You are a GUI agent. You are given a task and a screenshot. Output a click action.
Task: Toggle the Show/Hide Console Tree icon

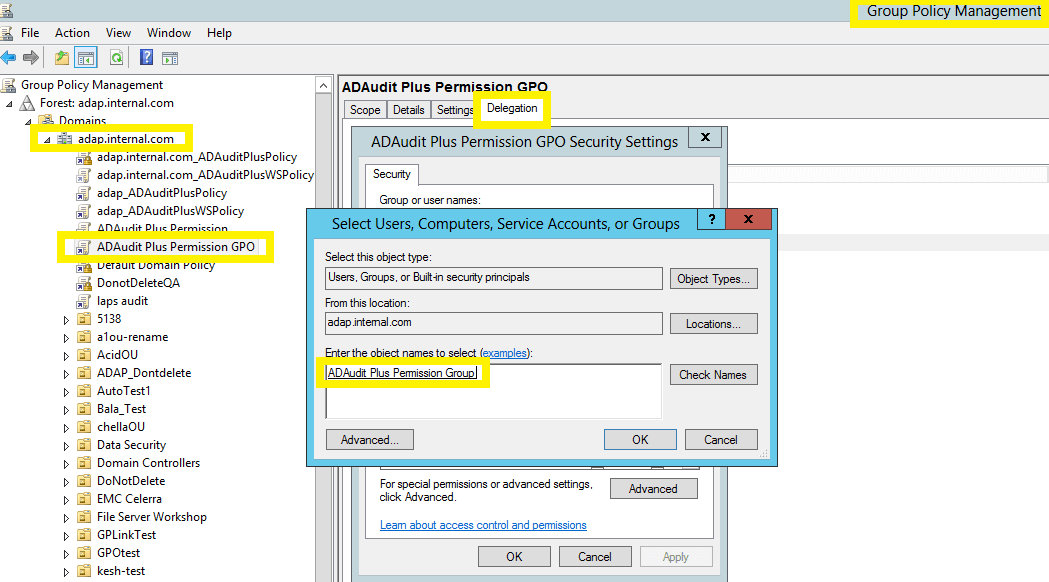tap(86, 57)
